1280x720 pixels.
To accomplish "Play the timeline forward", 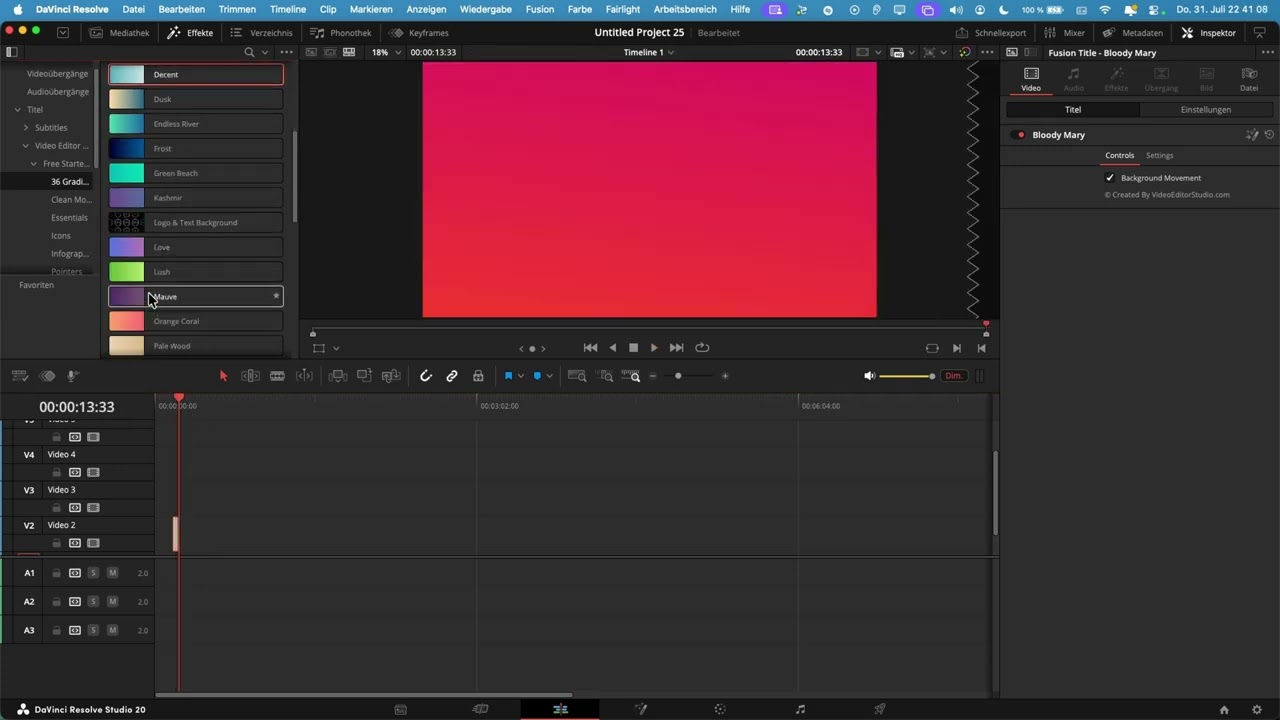I will coord(654,348).
